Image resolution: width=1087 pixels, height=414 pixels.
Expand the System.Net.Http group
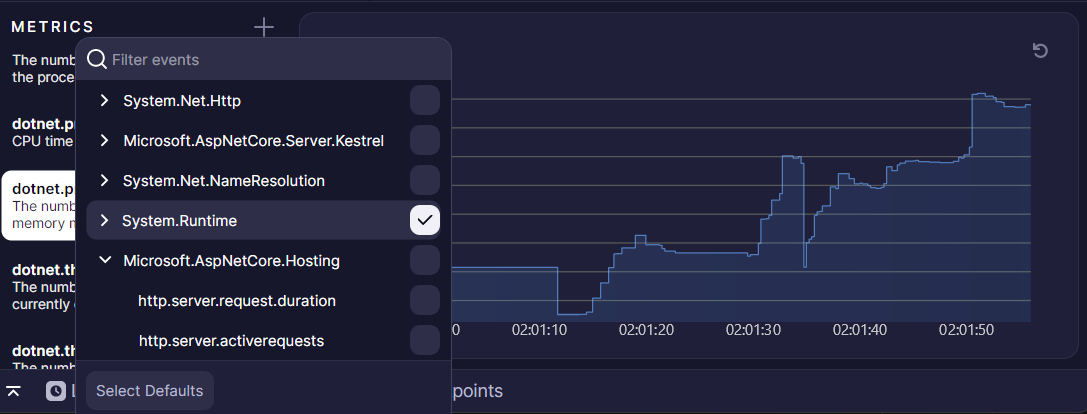pyautogui.click(x=104, y=101)
